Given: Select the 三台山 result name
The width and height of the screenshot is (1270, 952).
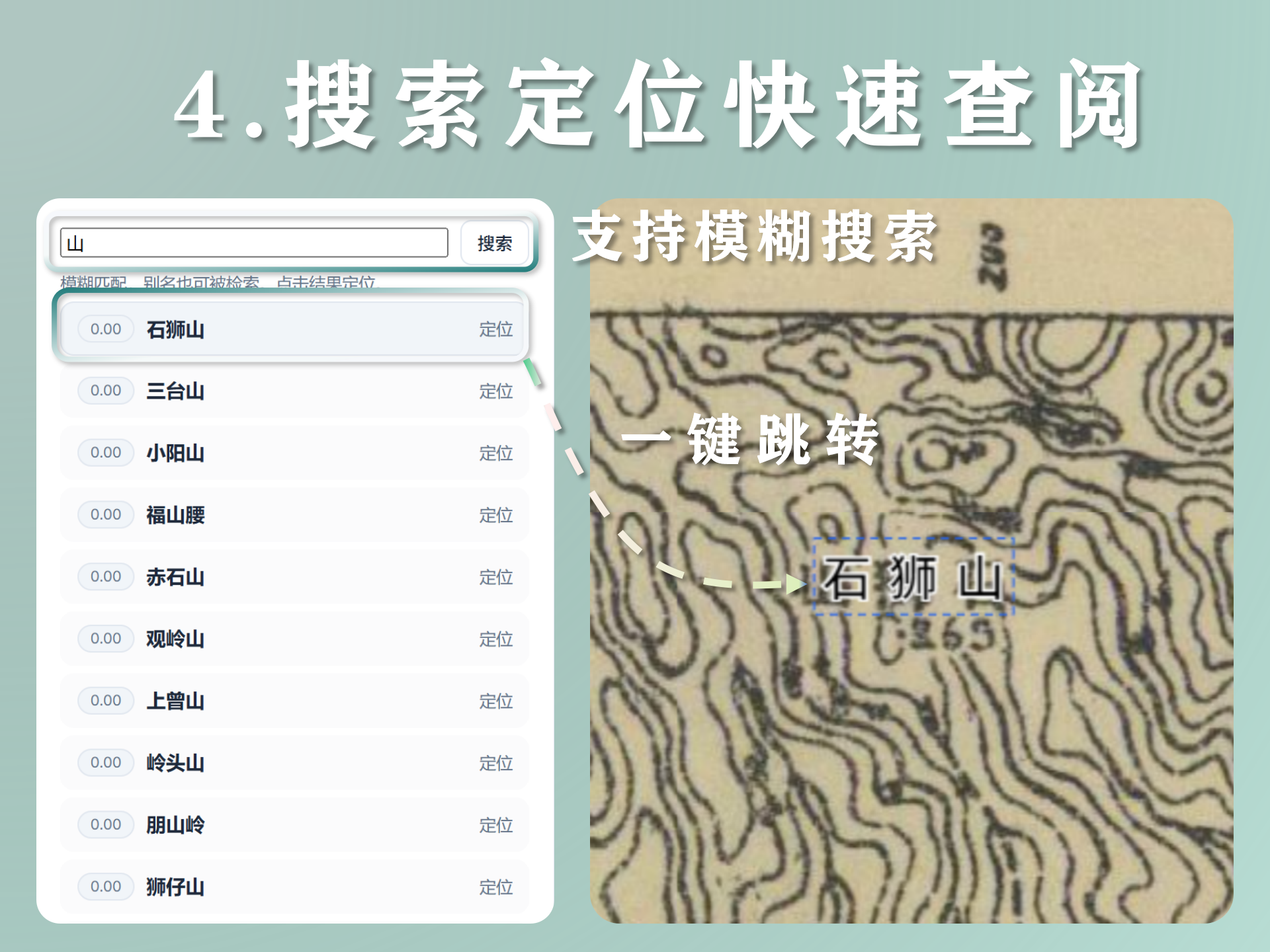Looking at the screenshot, I should [x=175, y=391].
